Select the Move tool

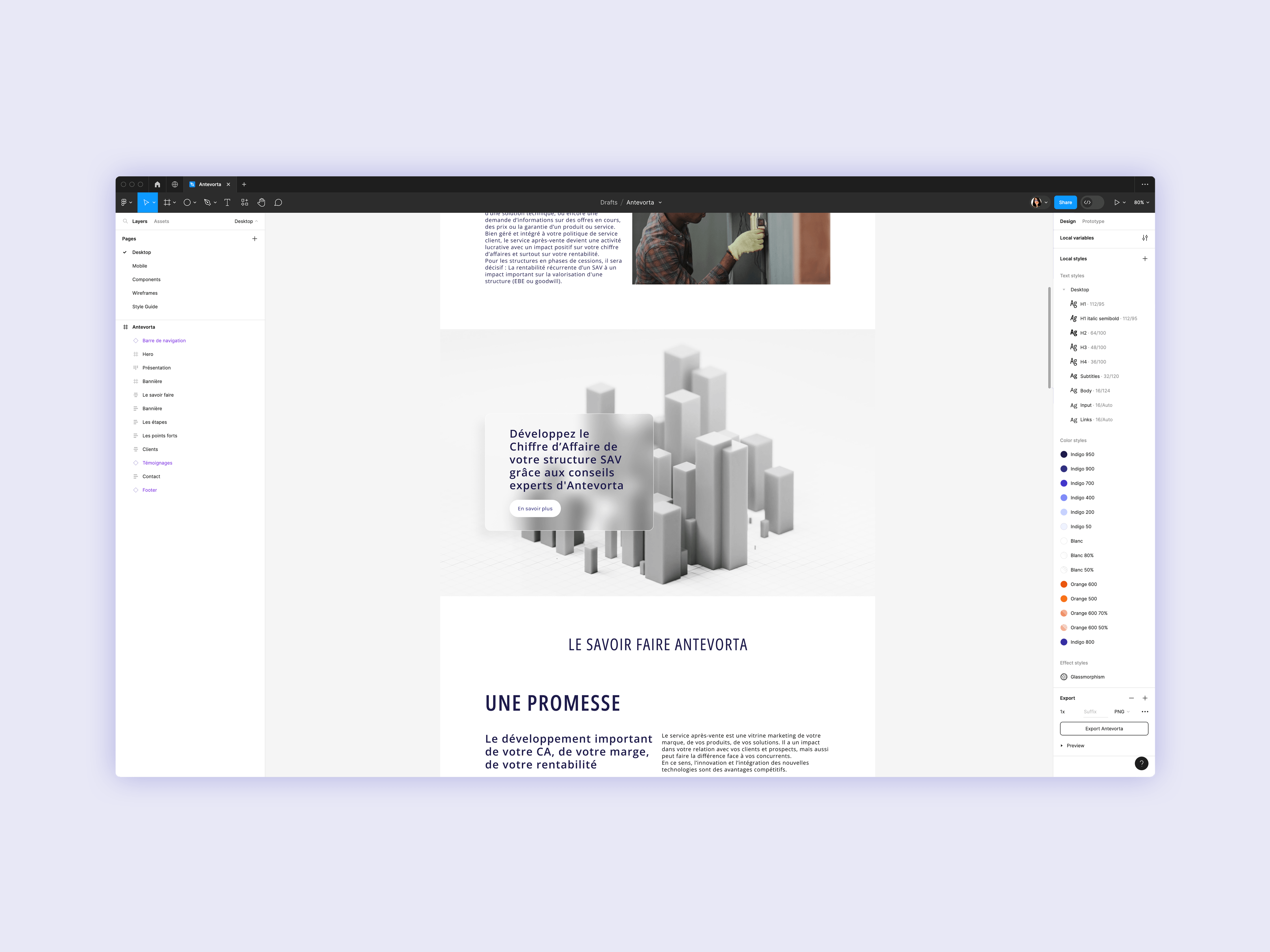[x=146, y=203]
